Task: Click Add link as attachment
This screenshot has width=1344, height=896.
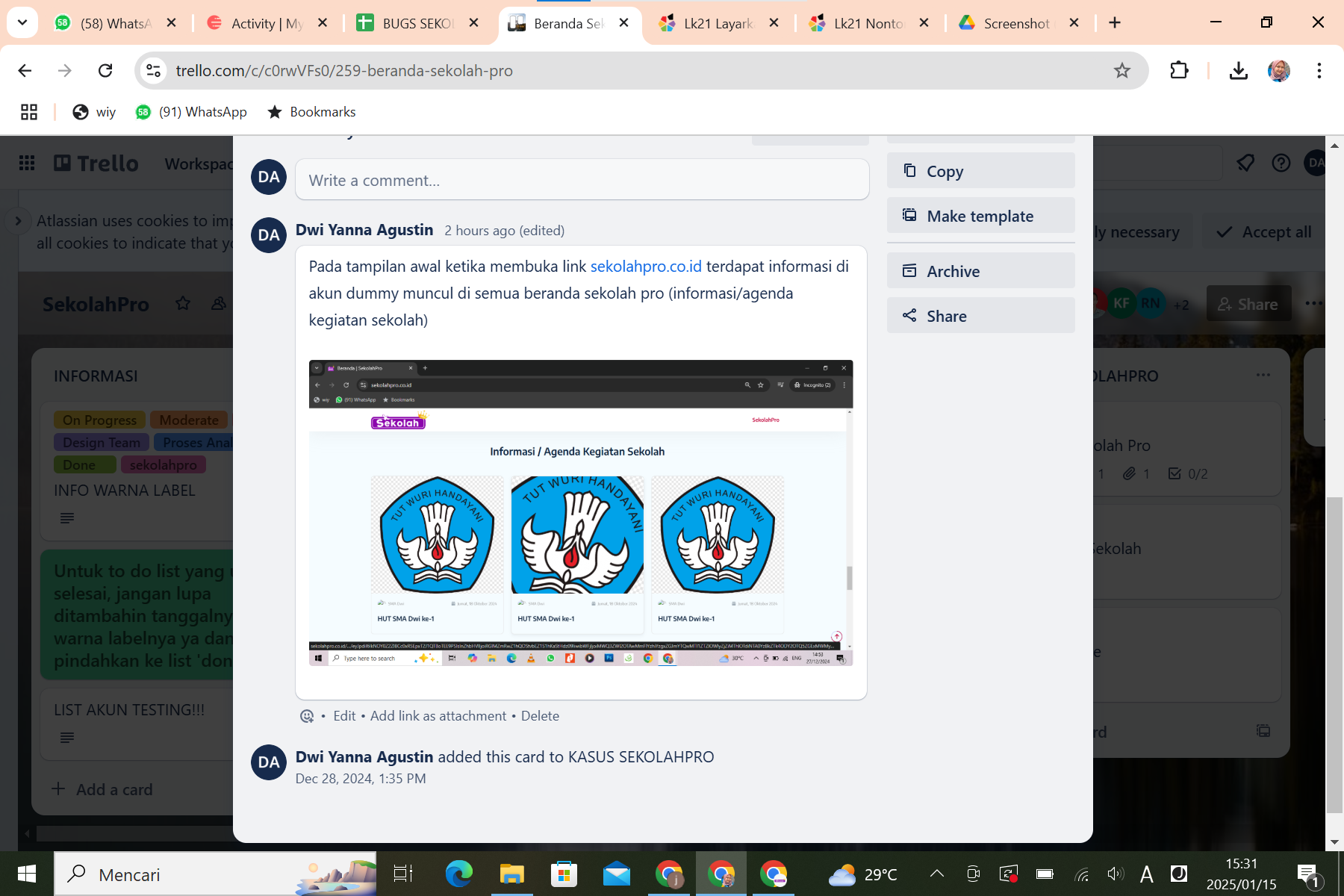Action: pos(438,716)
